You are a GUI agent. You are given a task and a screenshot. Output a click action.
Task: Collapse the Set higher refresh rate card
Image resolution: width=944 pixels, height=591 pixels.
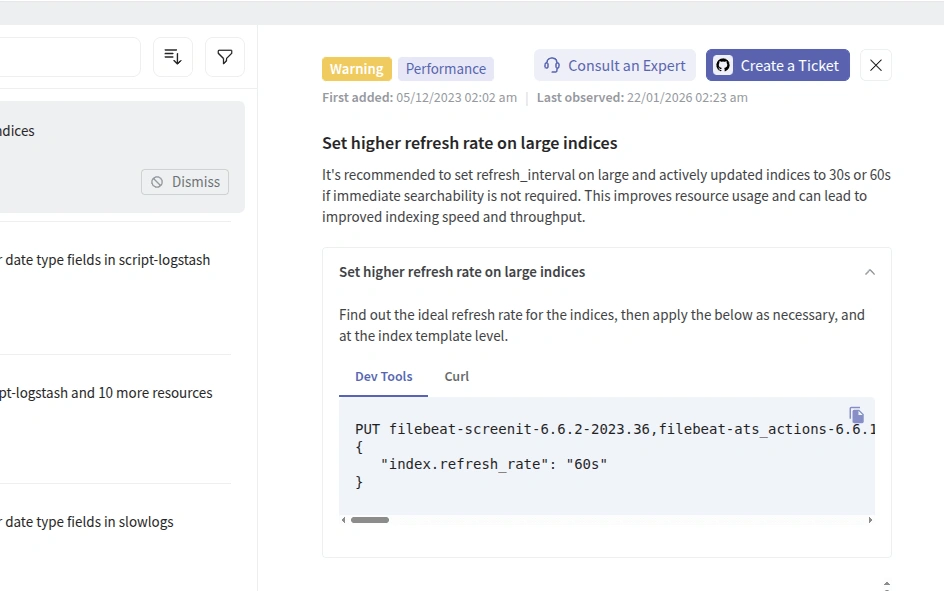869,271
